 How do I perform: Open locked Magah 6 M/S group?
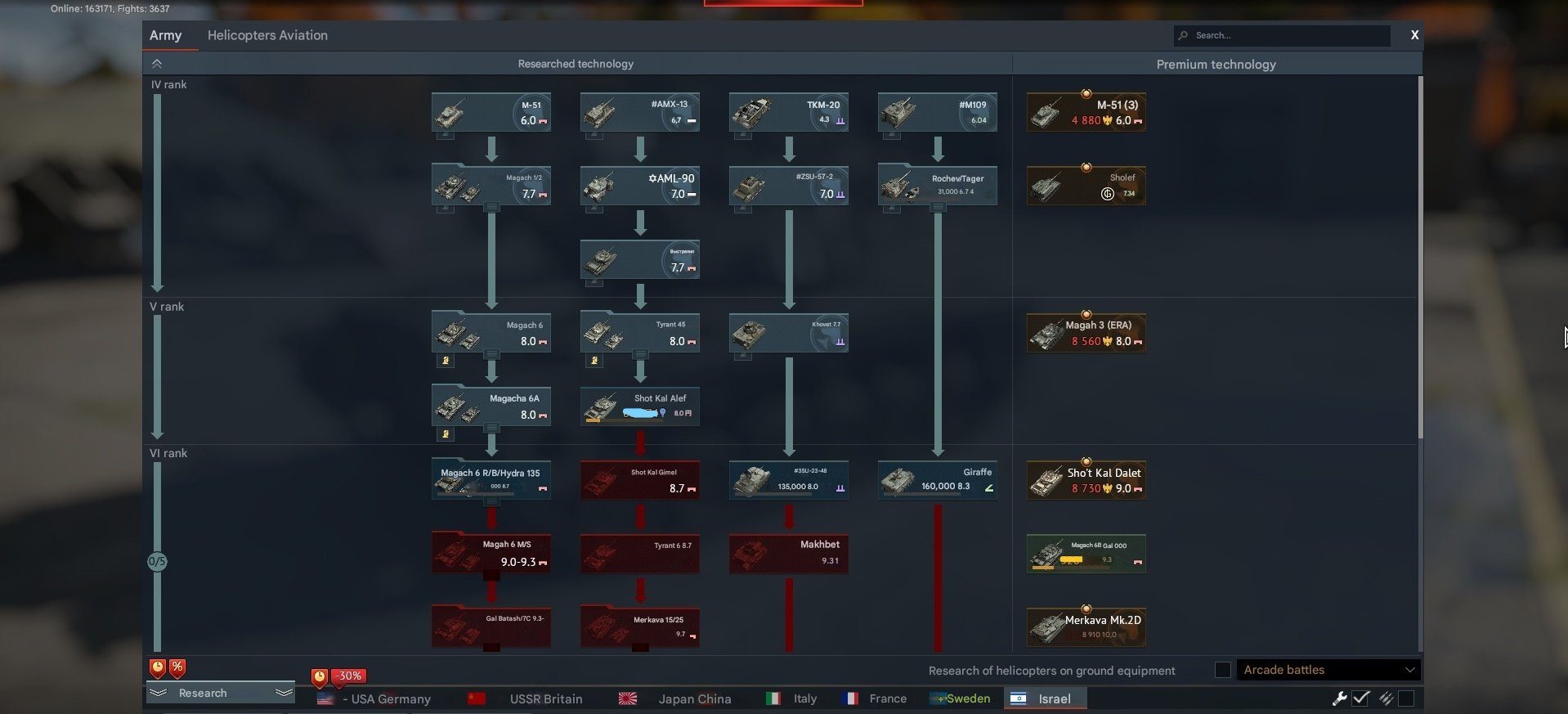click(x=491, y=554)
